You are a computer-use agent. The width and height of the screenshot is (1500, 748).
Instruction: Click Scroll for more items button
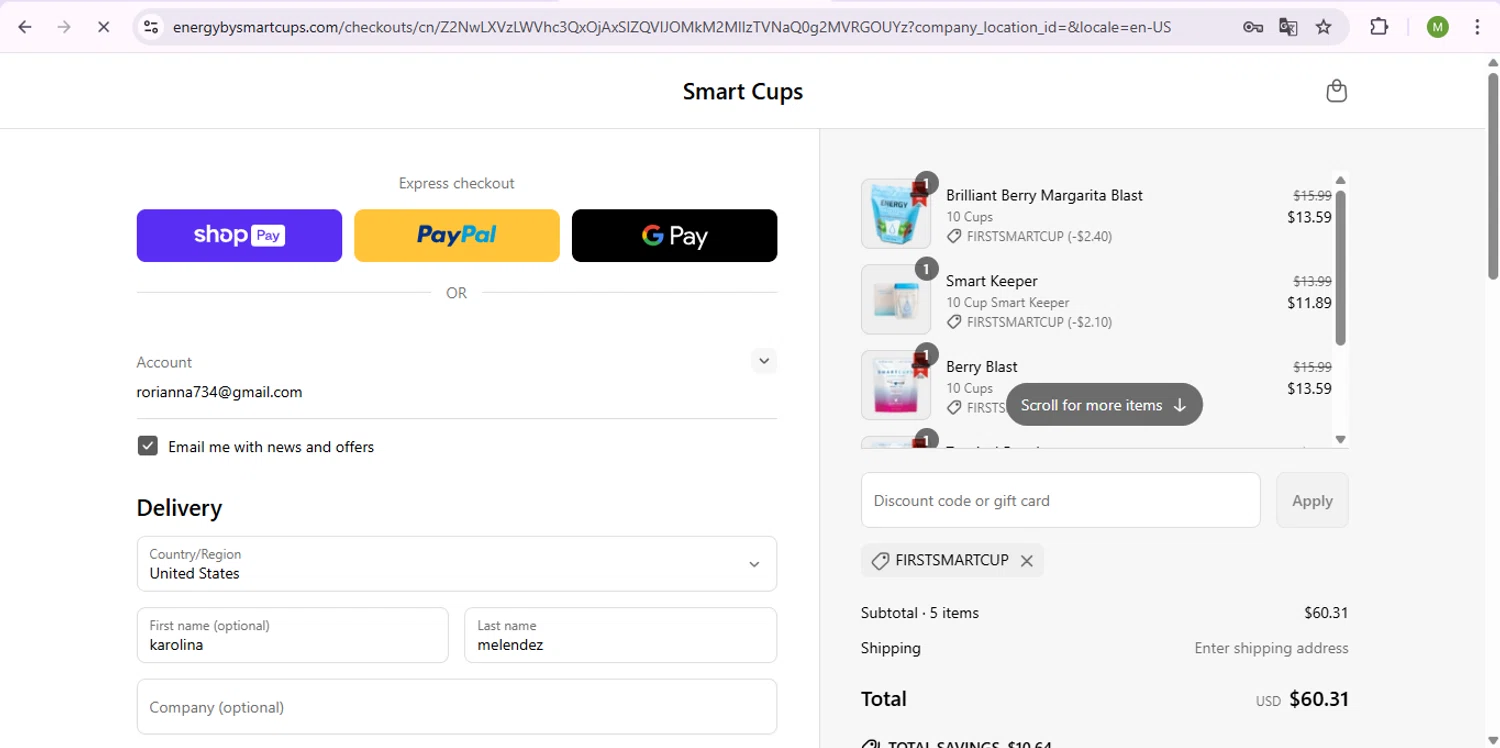point(1104,405)
